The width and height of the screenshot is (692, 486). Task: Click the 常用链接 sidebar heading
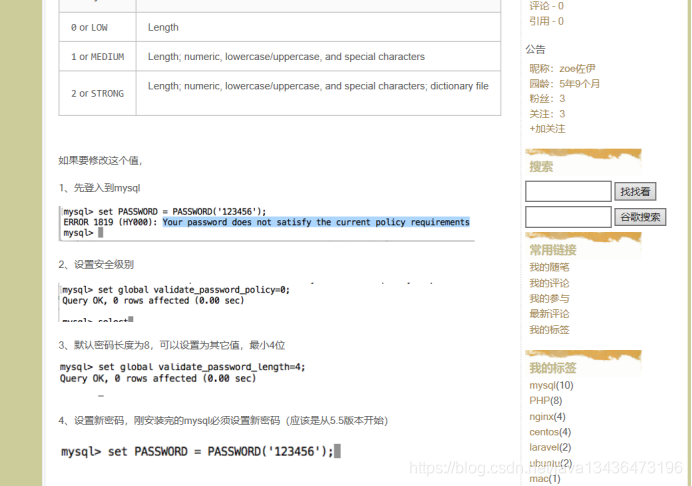[x=553, y=250]
